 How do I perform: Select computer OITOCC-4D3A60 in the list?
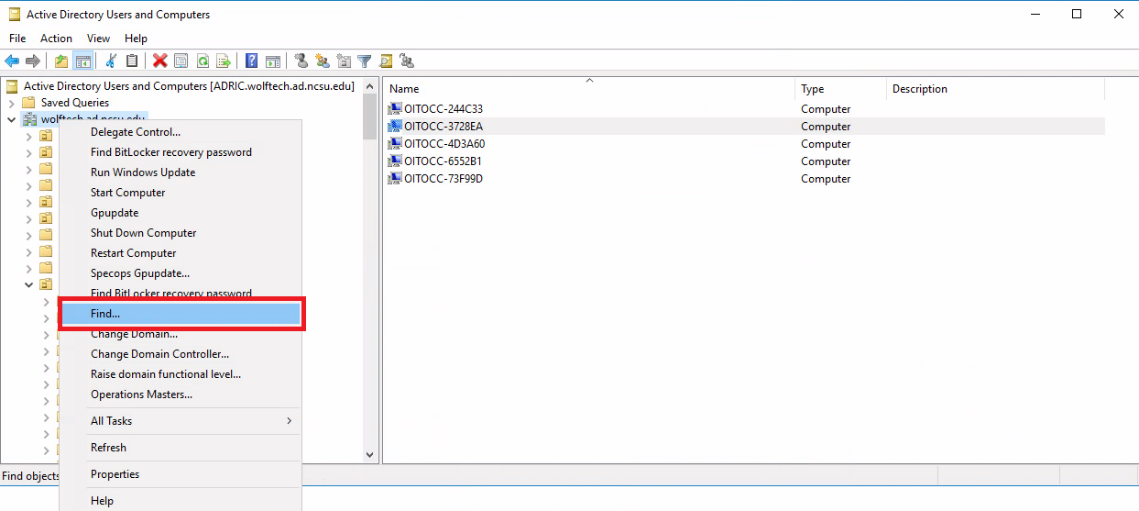(444, 144)
